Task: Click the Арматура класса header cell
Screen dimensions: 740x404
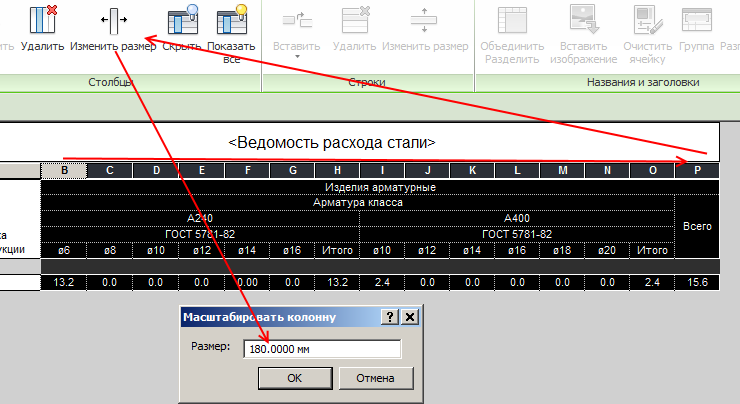Action: pyautogui.click(x=358, y=202)
